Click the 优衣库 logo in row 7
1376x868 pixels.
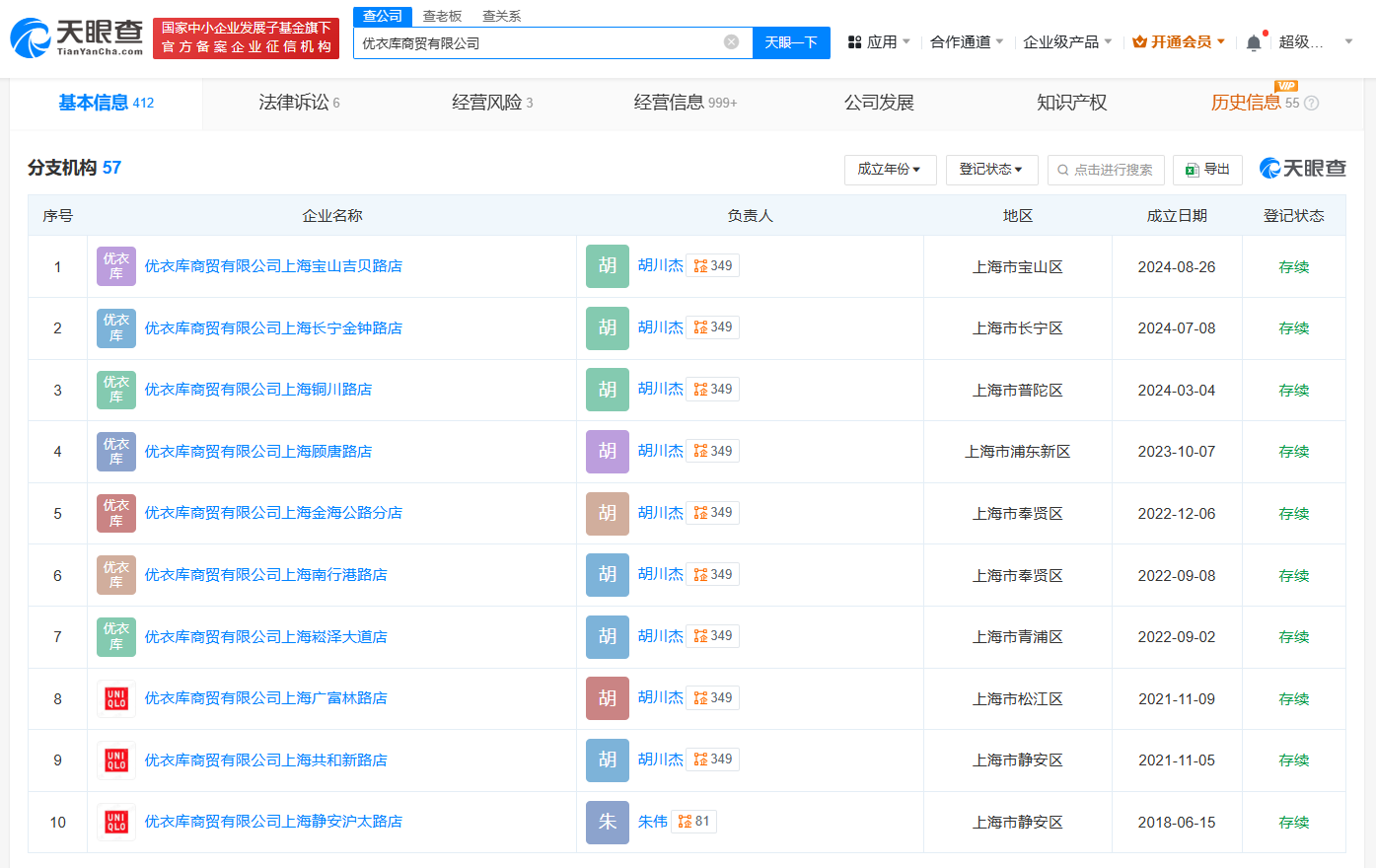116,636
